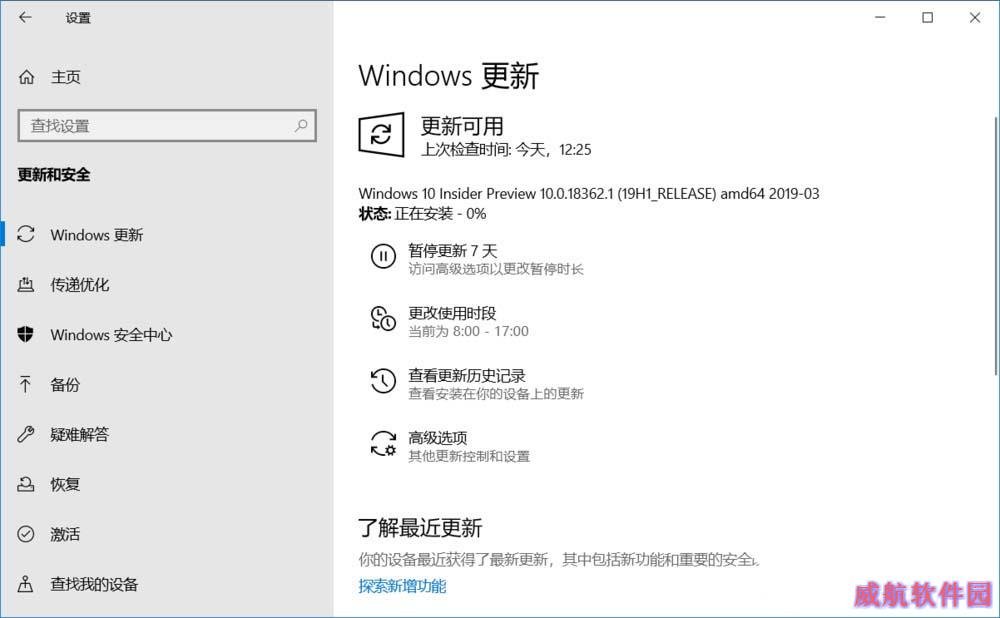Image resolution: width=1000 pixels, height=618 pixels.
Task: Open 查看更新历史记录
Action: (467, 376)
